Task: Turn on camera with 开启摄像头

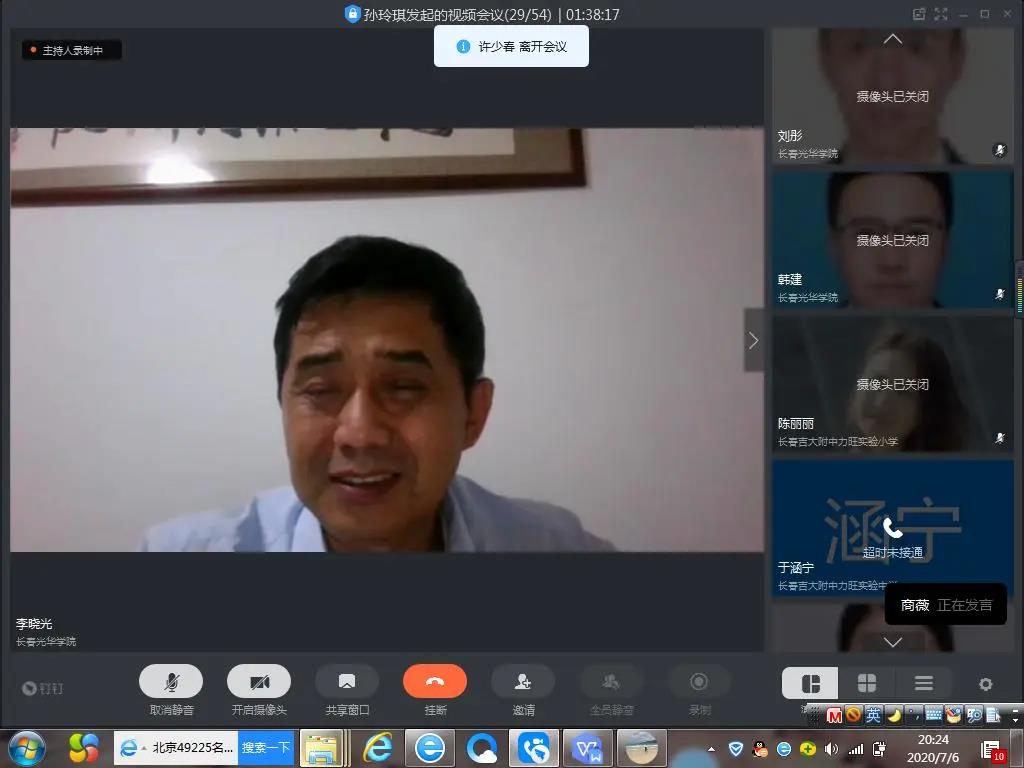Action: point(259,682)
